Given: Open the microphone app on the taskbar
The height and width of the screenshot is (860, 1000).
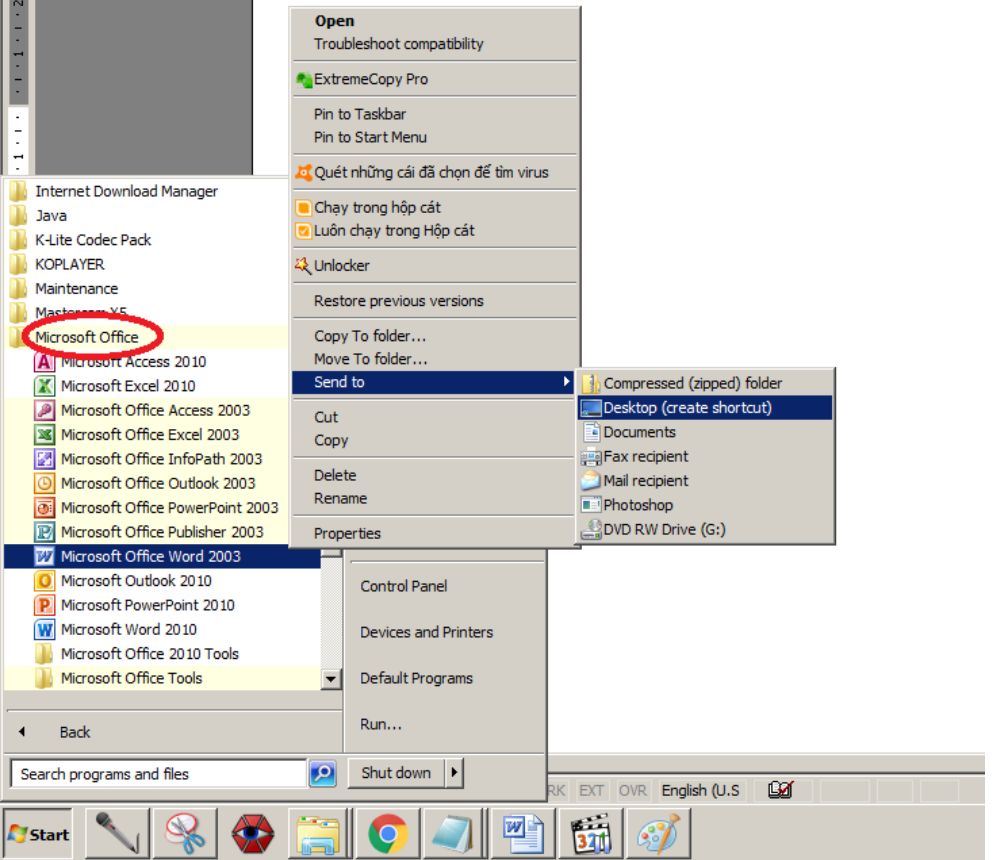Looking at the screenshot, I should [117, 833].
